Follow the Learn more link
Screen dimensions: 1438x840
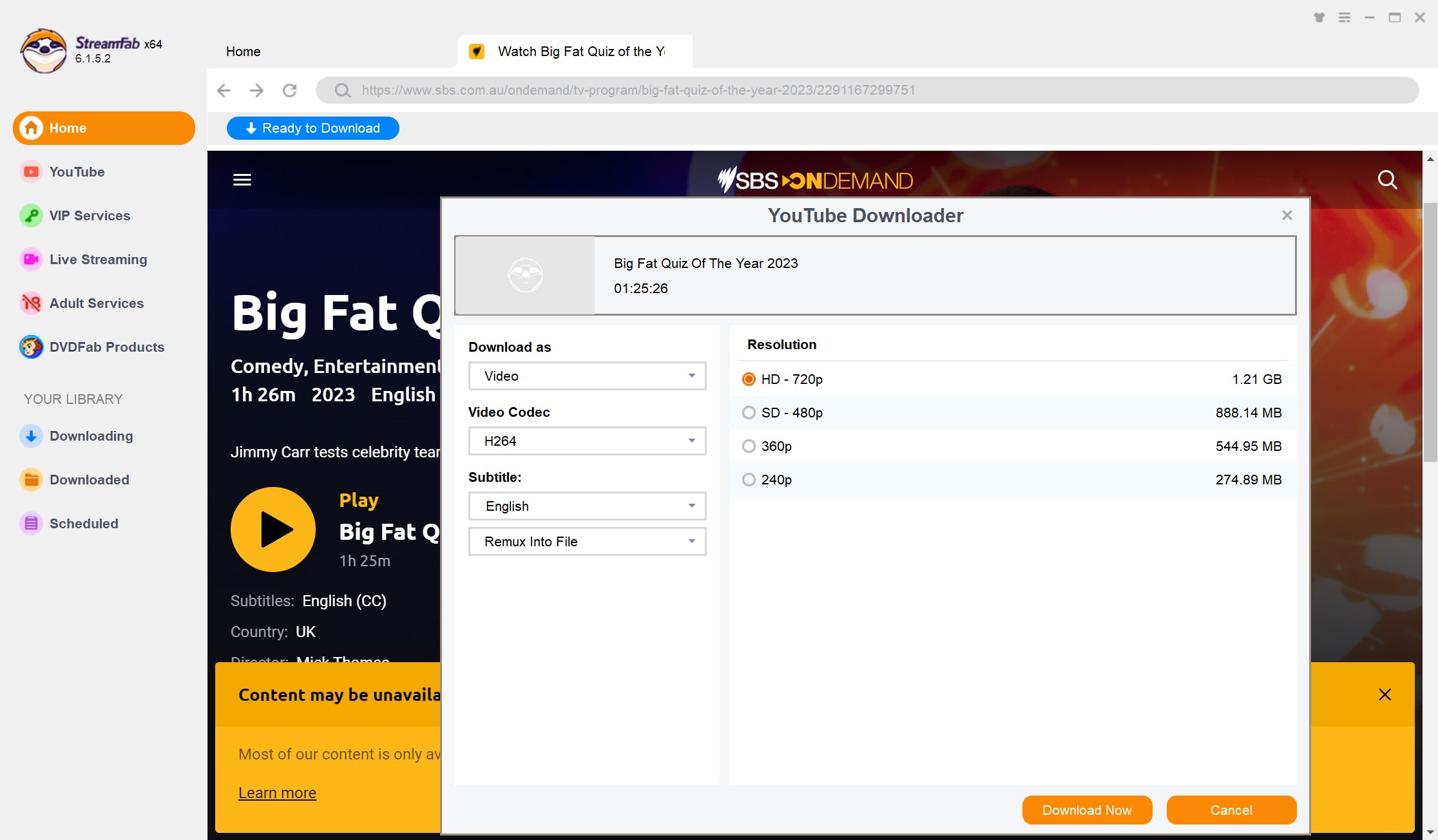tap(277, 793)
